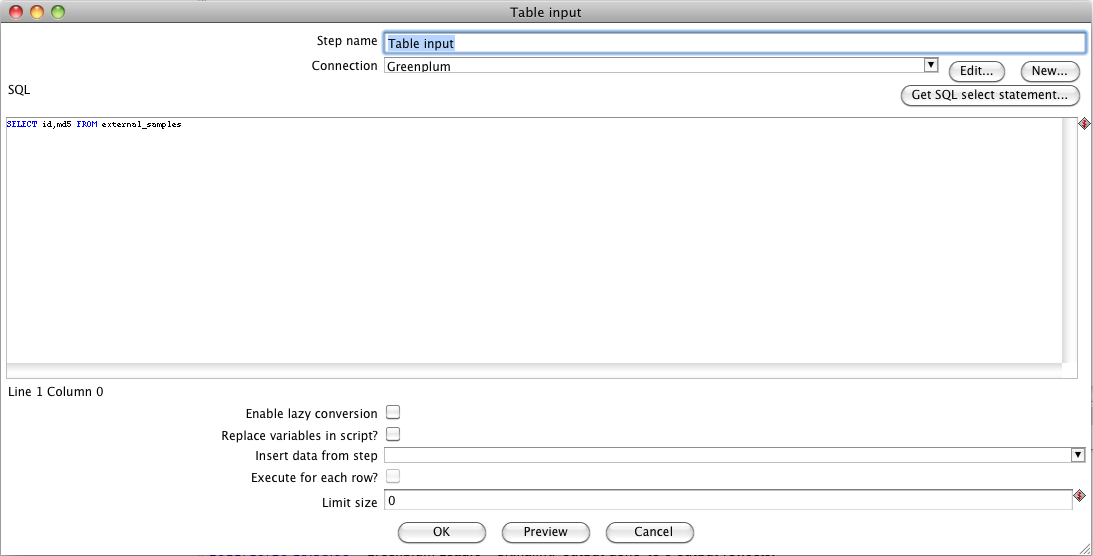1093x556 pixels.
Task: Check the Execute for each row box
Action: tap(393, 477)
